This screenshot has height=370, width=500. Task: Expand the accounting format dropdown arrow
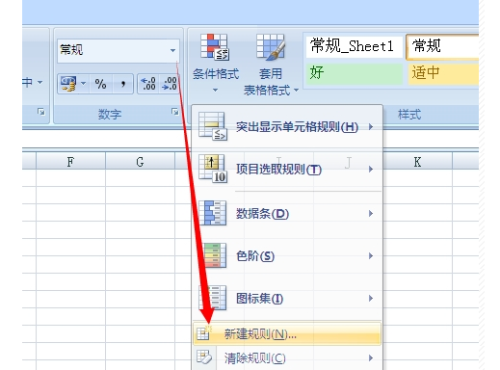pos(83,84)
